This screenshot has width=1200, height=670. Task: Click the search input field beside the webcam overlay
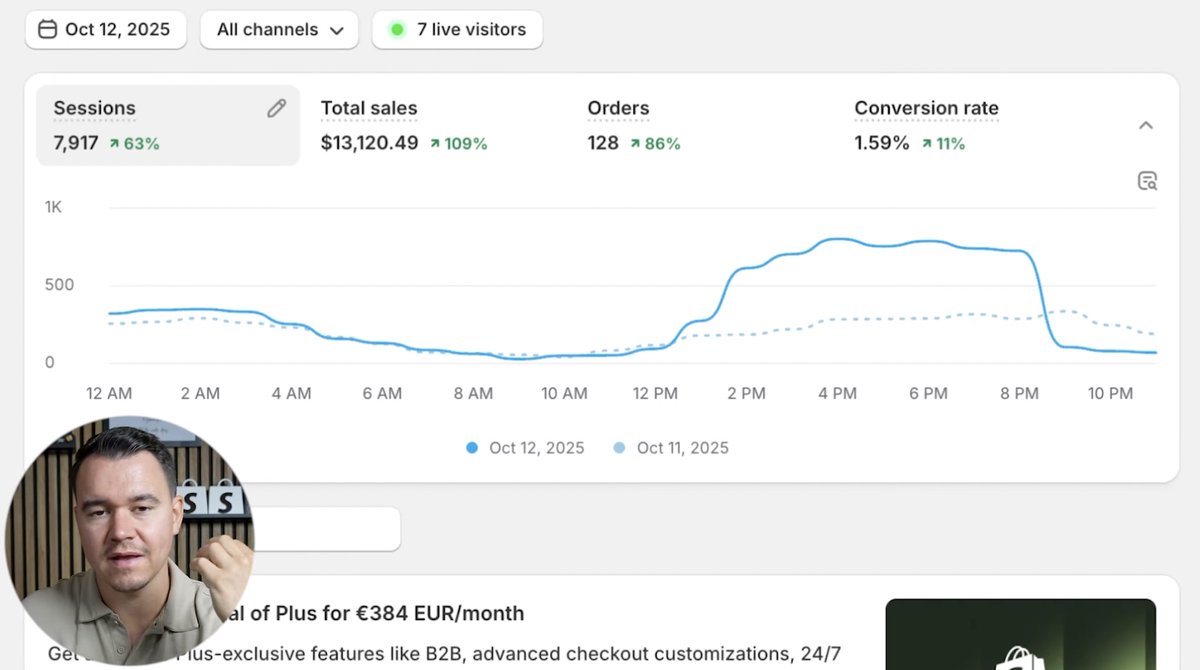click(330, 528)
